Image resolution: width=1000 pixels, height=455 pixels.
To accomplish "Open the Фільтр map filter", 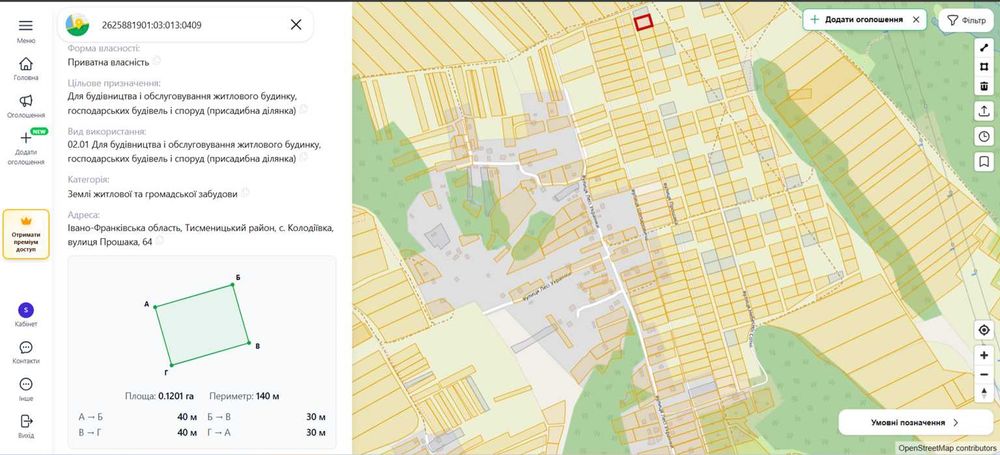I will (967, 20).
